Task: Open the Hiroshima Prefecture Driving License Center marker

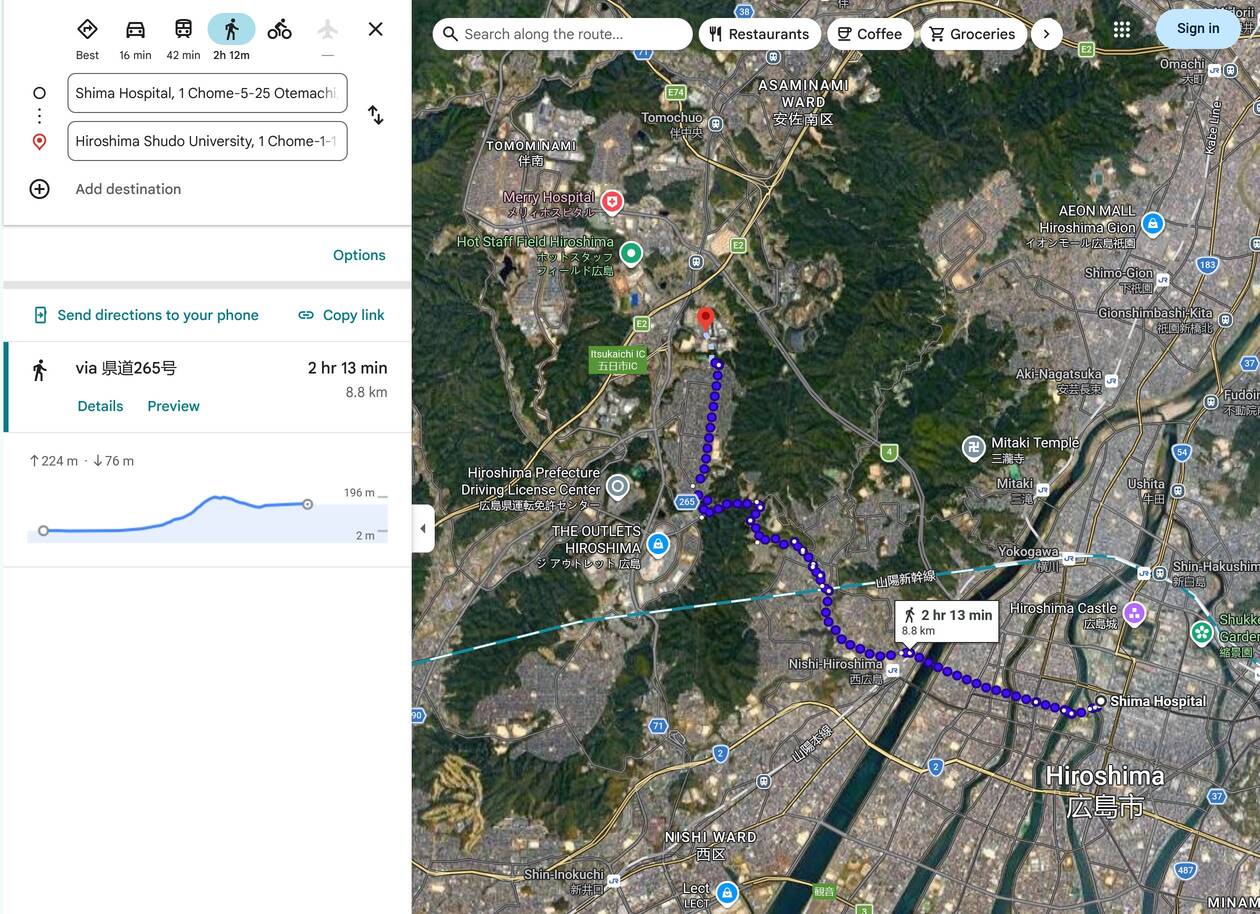Action: pos(618,487)
